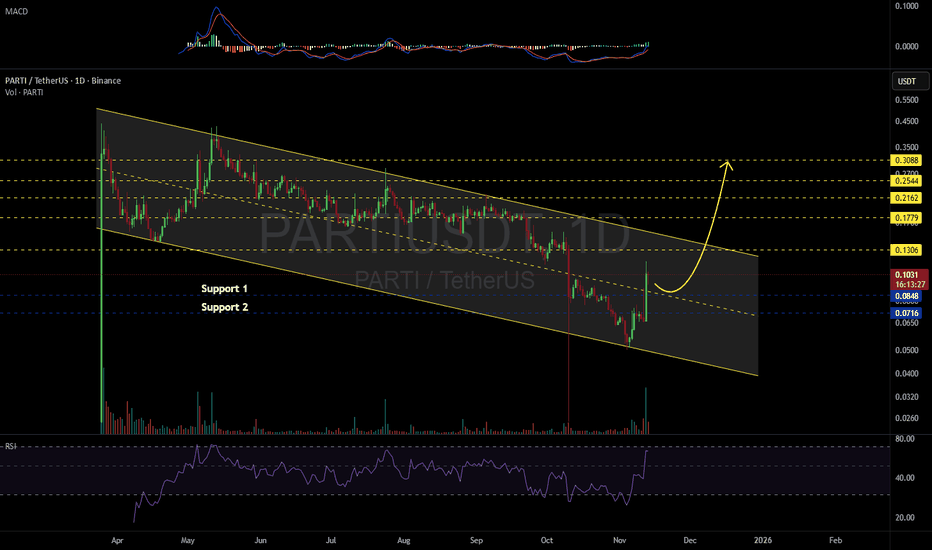Select the blue 0.0848 support price label
Viewport: 932px width, 550px height.
click(x=906, y=295)
